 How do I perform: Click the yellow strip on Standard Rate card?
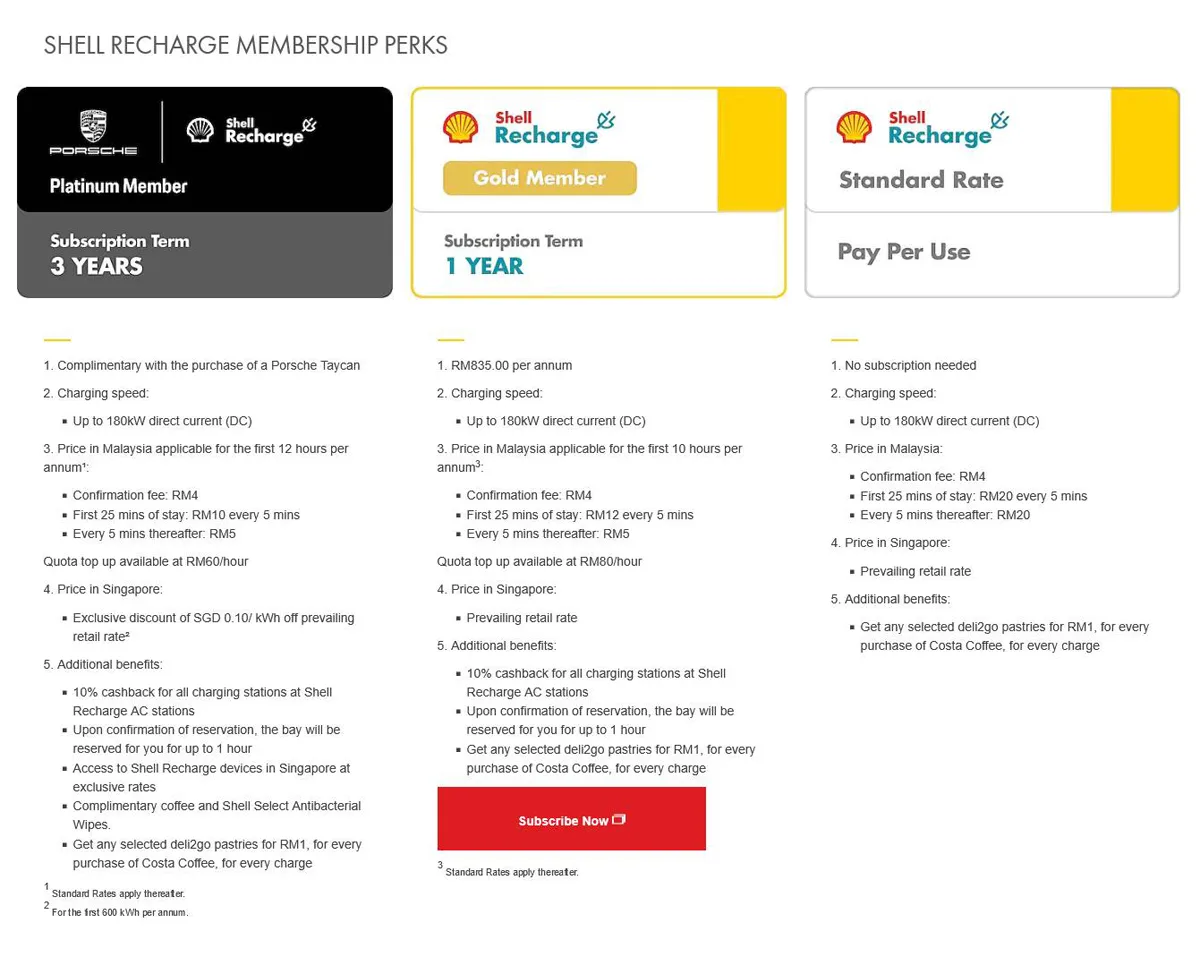pyautogui.click(x=1145, y=150)
